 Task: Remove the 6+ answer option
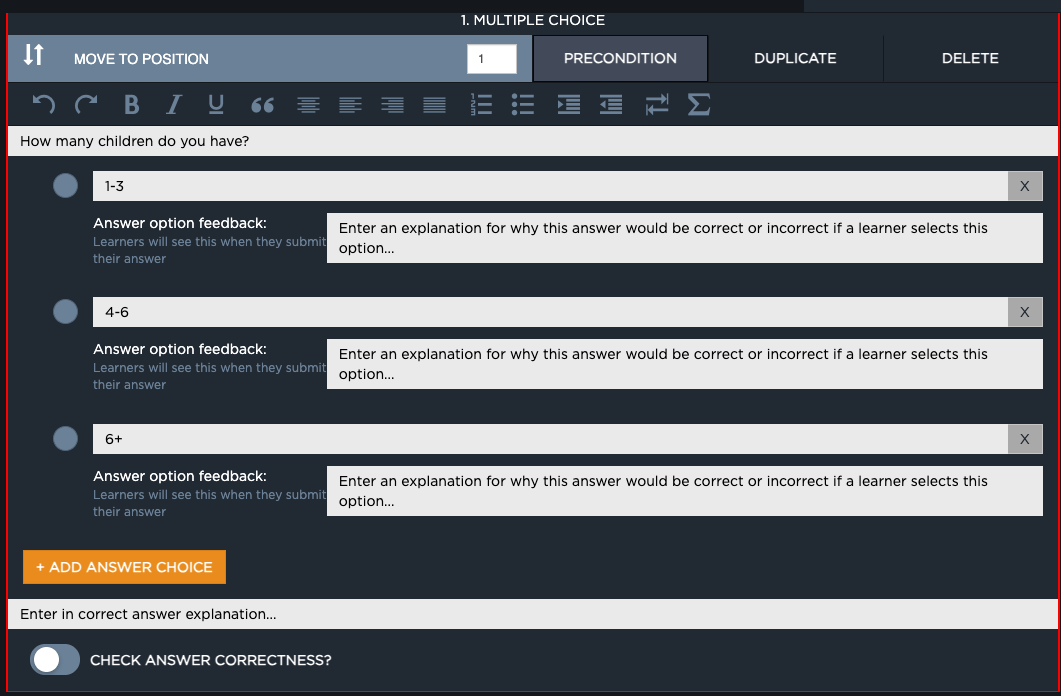point(1024,439)
